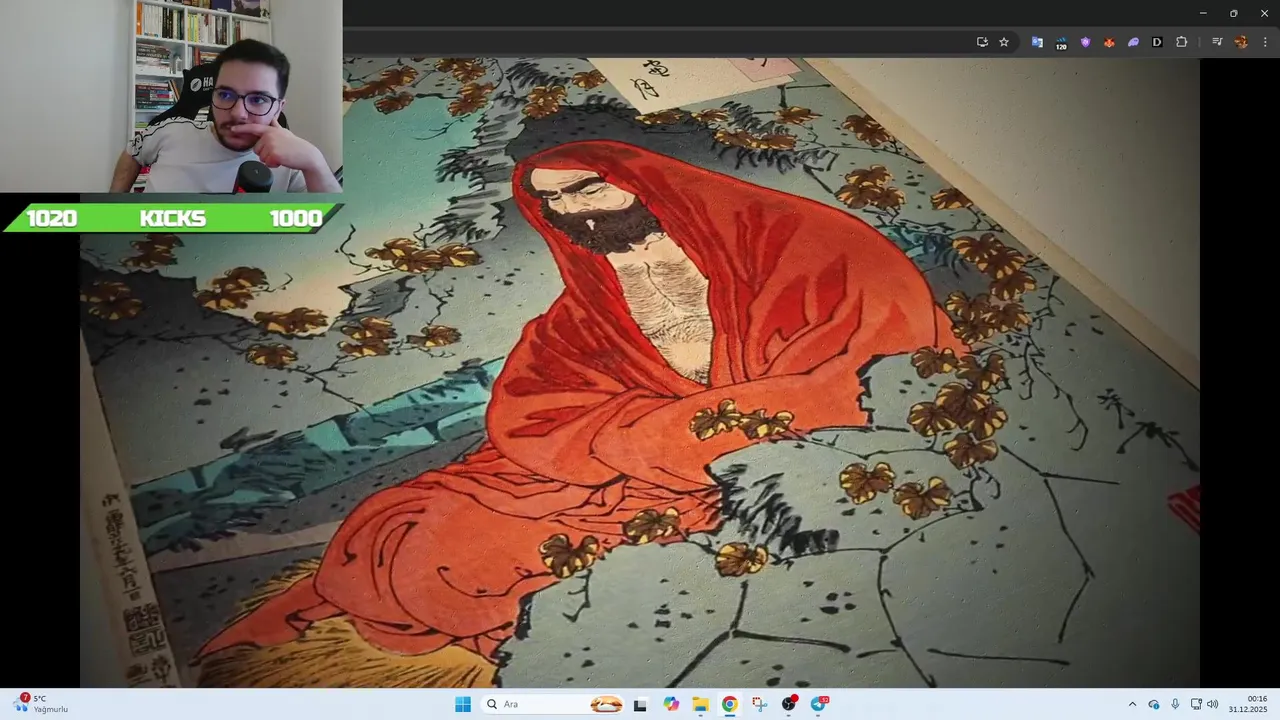Open the extension showing badge 120
Viewport: 1280px width, 720px height.
(1061, 43)
